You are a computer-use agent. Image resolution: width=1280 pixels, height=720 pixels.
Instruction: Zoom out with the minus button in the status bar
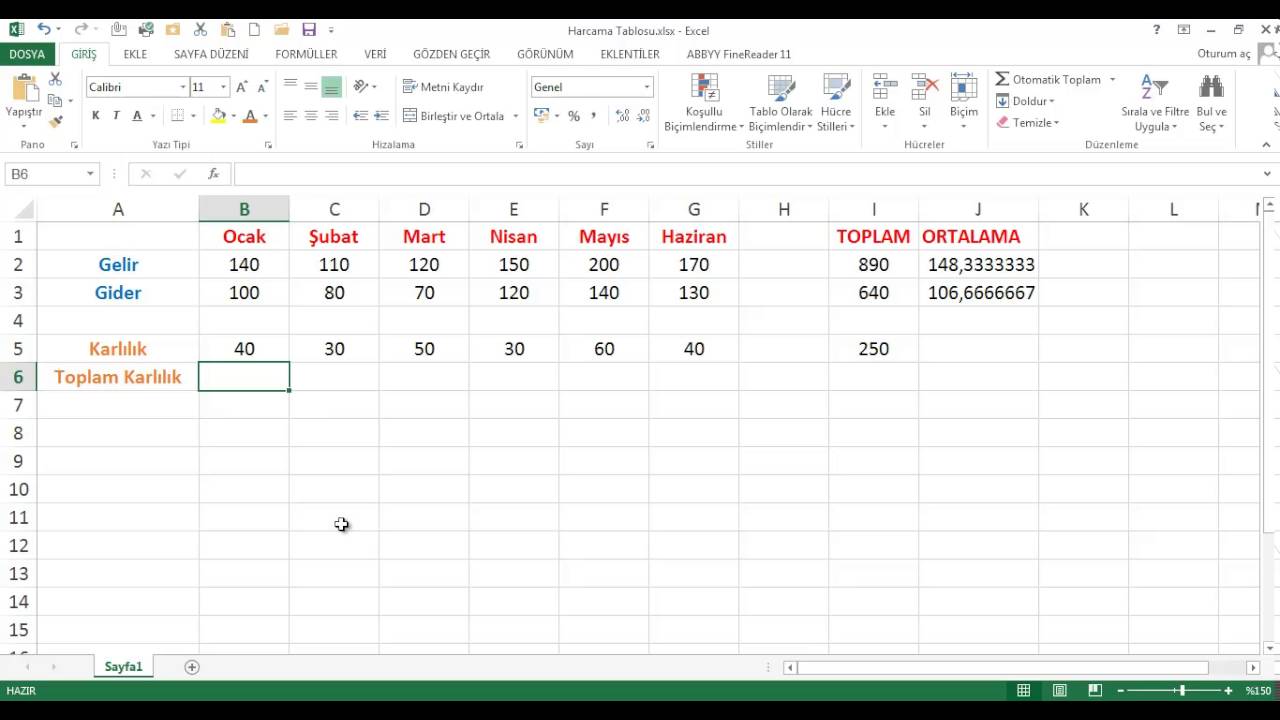pyautogui.click(x=1121, y=691)
